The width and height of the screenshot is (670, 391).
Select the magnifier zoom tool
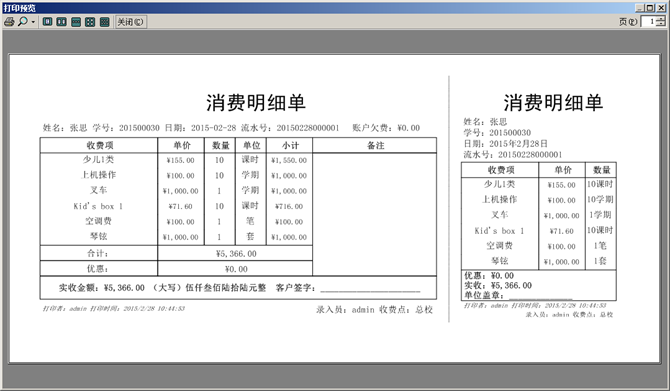tap(22, 21)
